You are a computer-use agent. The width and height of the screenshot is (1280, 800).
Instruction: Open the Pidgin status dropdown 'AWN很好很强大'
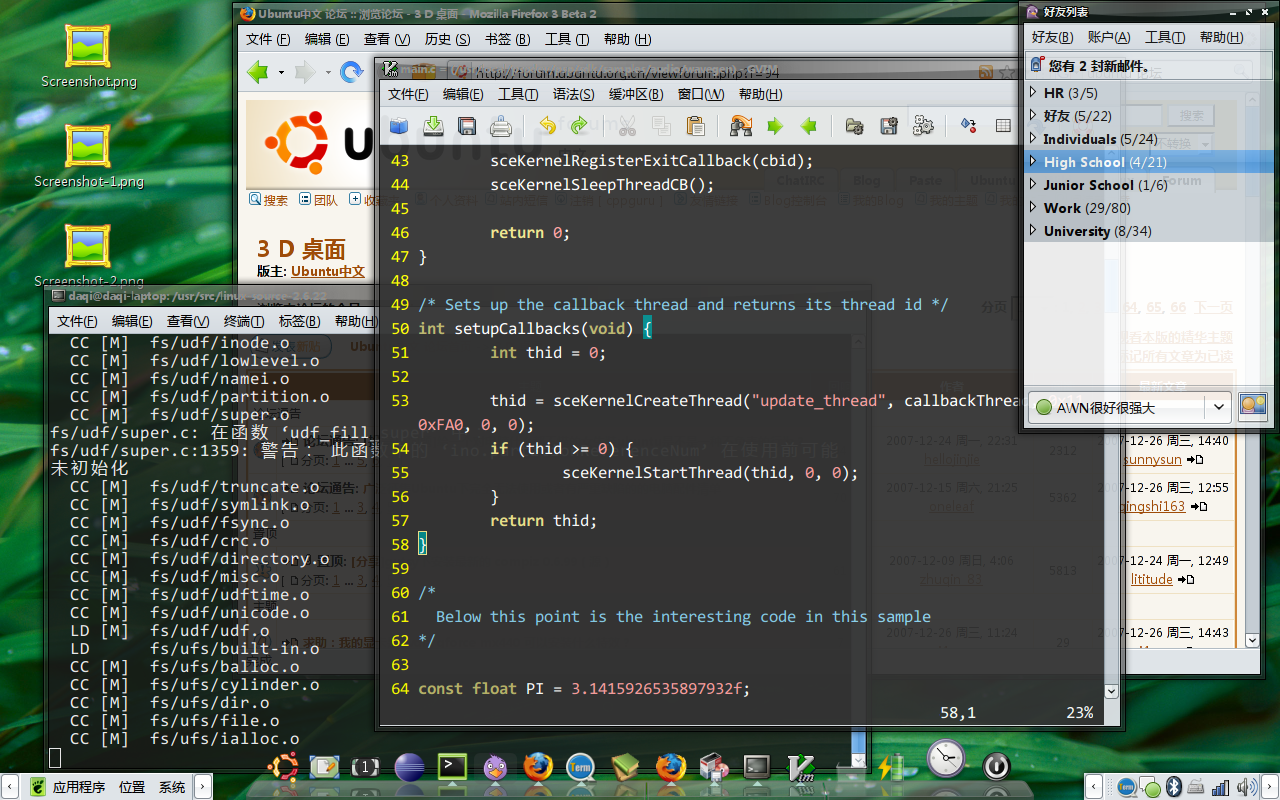[x=1129, y=407]
